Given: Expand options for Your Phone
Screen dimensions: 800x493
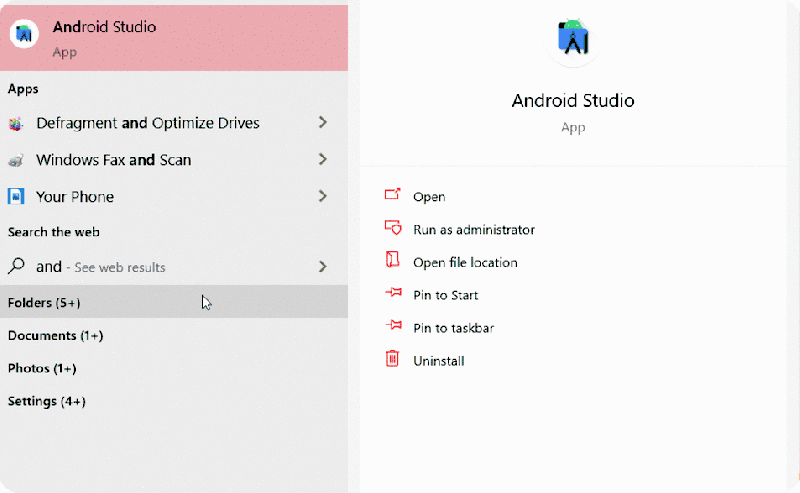Looking at the screenshot, I should pyautogui.click(x=322, y=196).
